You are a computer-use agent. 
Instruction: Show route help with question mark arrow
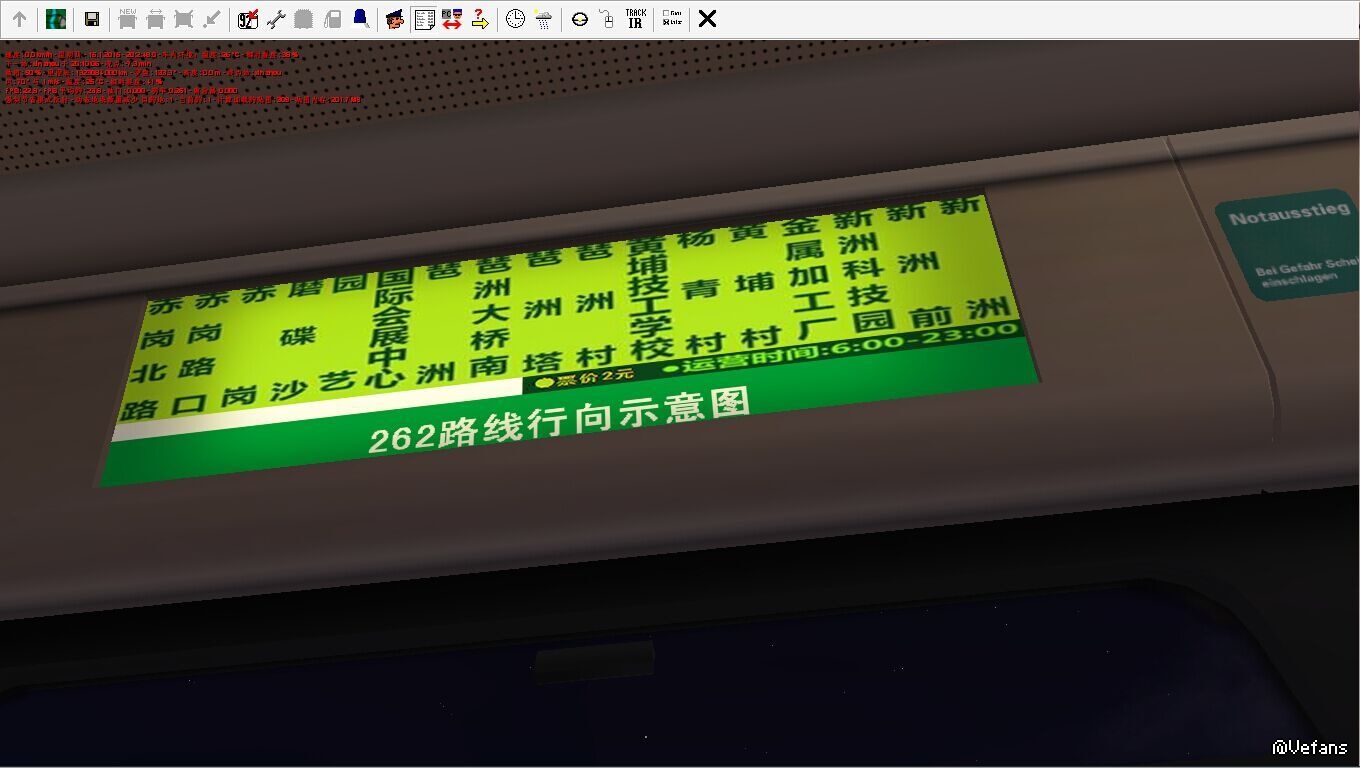click(480, 19)
